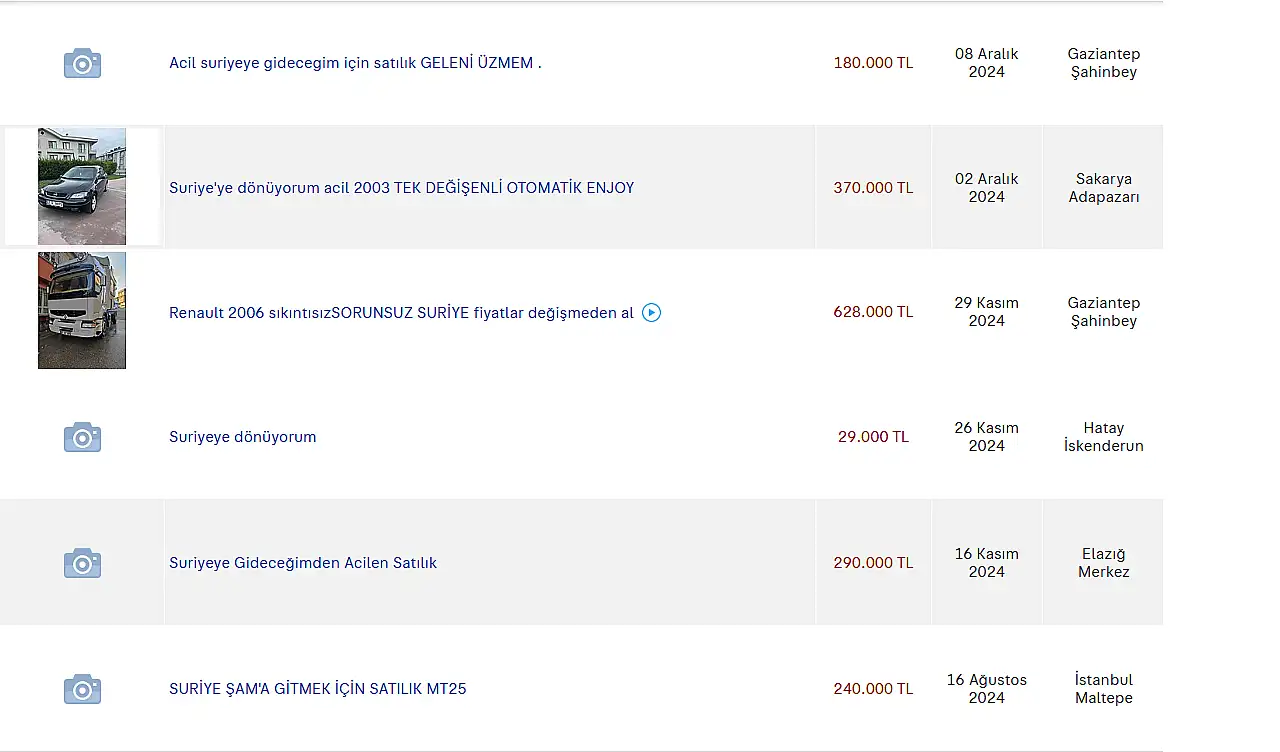Click the 29.000 TL price cell
This screenshot has height=752, width=1280.
(873, 437)
